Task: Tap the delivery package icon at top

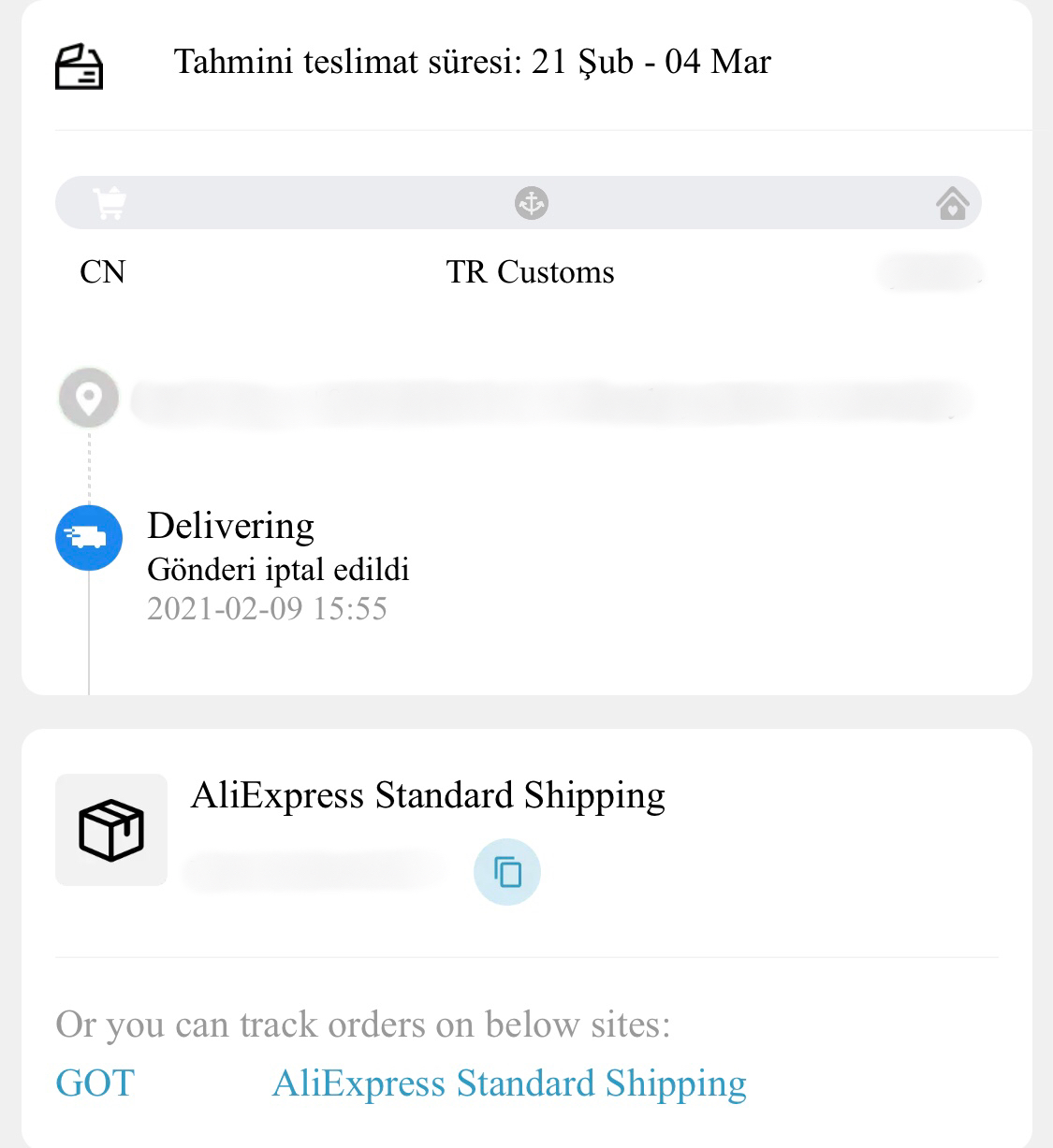Action: click(79, 66)
